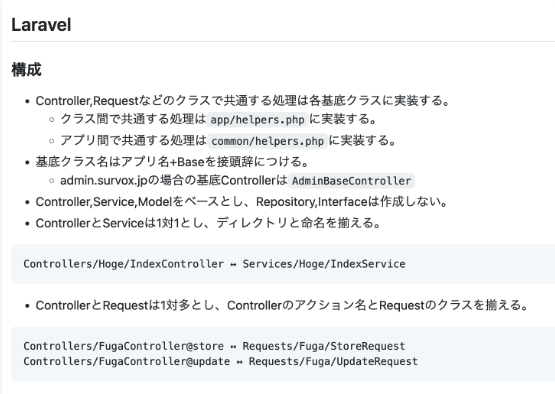Click the bullet ControllerとRequestは1対多とし
Image resolution: width=555 pixels, height=394 pixels.
pyautogui.click(x=282, y=305)
